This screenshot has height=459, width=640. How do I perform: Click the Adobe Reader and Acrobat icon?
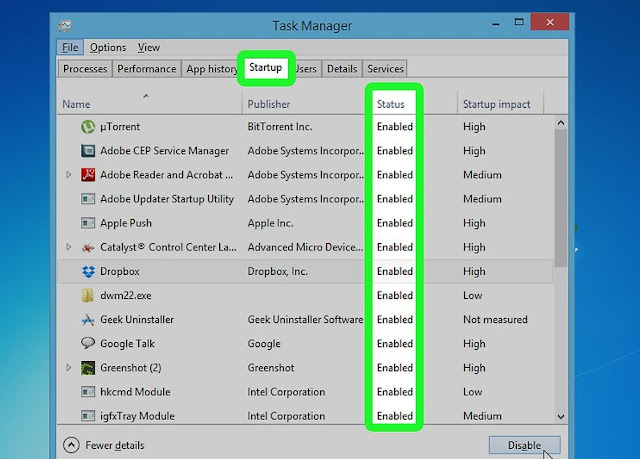point(88,175)
